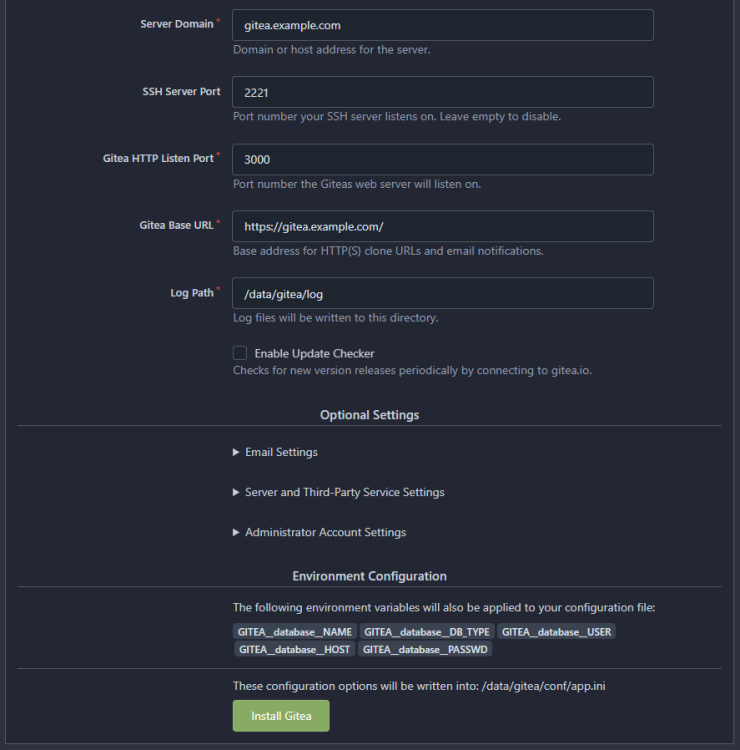The image size is (740, 750).
Task: Select the Gitea HTTP Listen Port field
Action: pyautogui.click(x=442, y=159)
